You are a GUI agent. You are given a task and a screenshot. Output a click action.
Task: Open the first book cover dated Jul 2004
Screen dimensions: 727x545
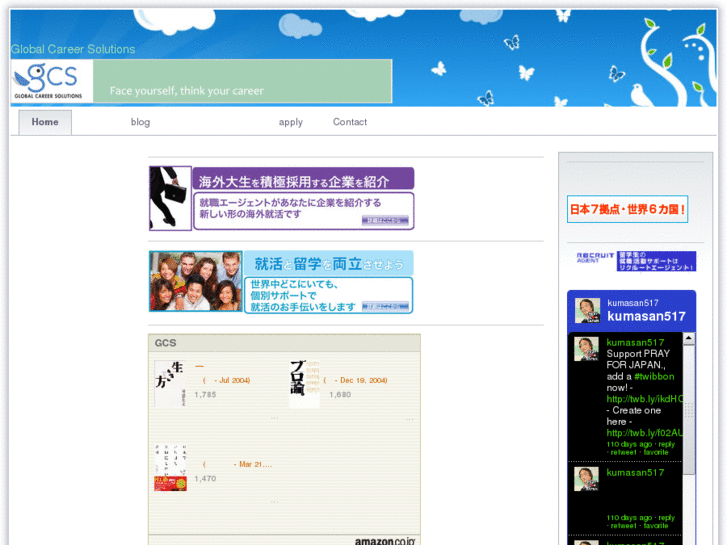tap(170, 384)
